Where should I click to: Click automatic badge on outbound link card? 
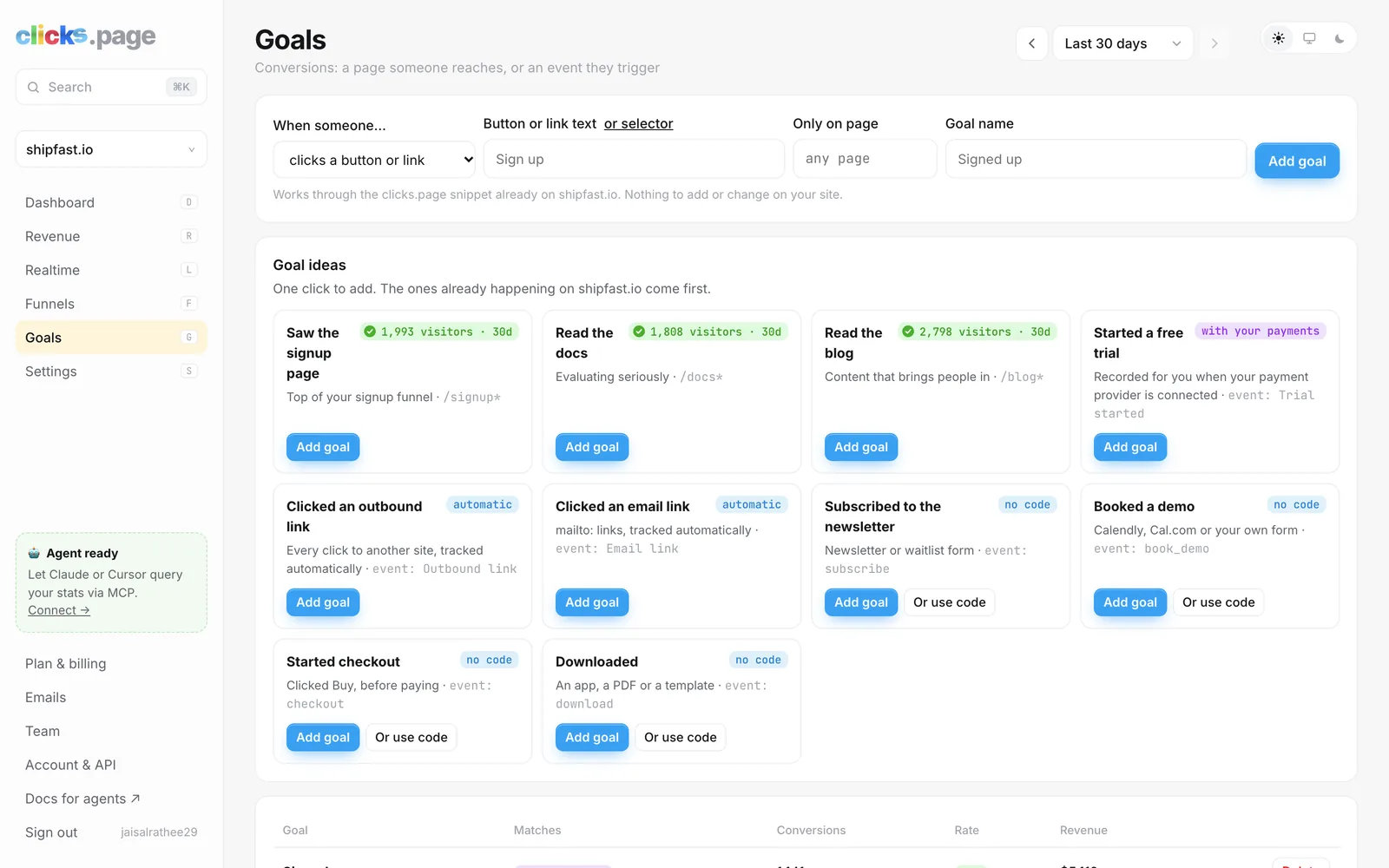[x=483, y=504]
